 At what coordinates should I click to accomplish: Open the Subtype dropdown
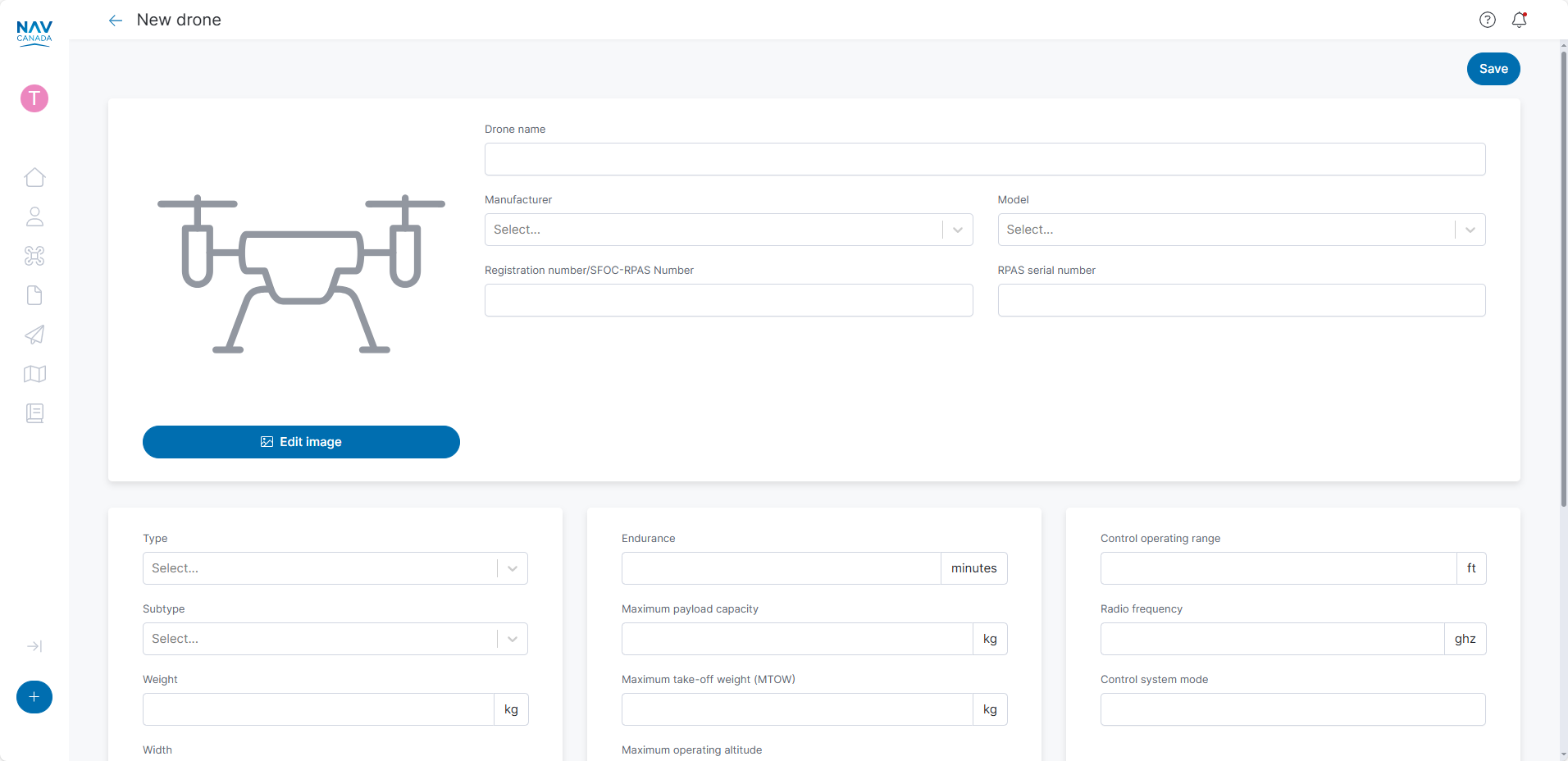pyautogui.click(x=335, y=639)
